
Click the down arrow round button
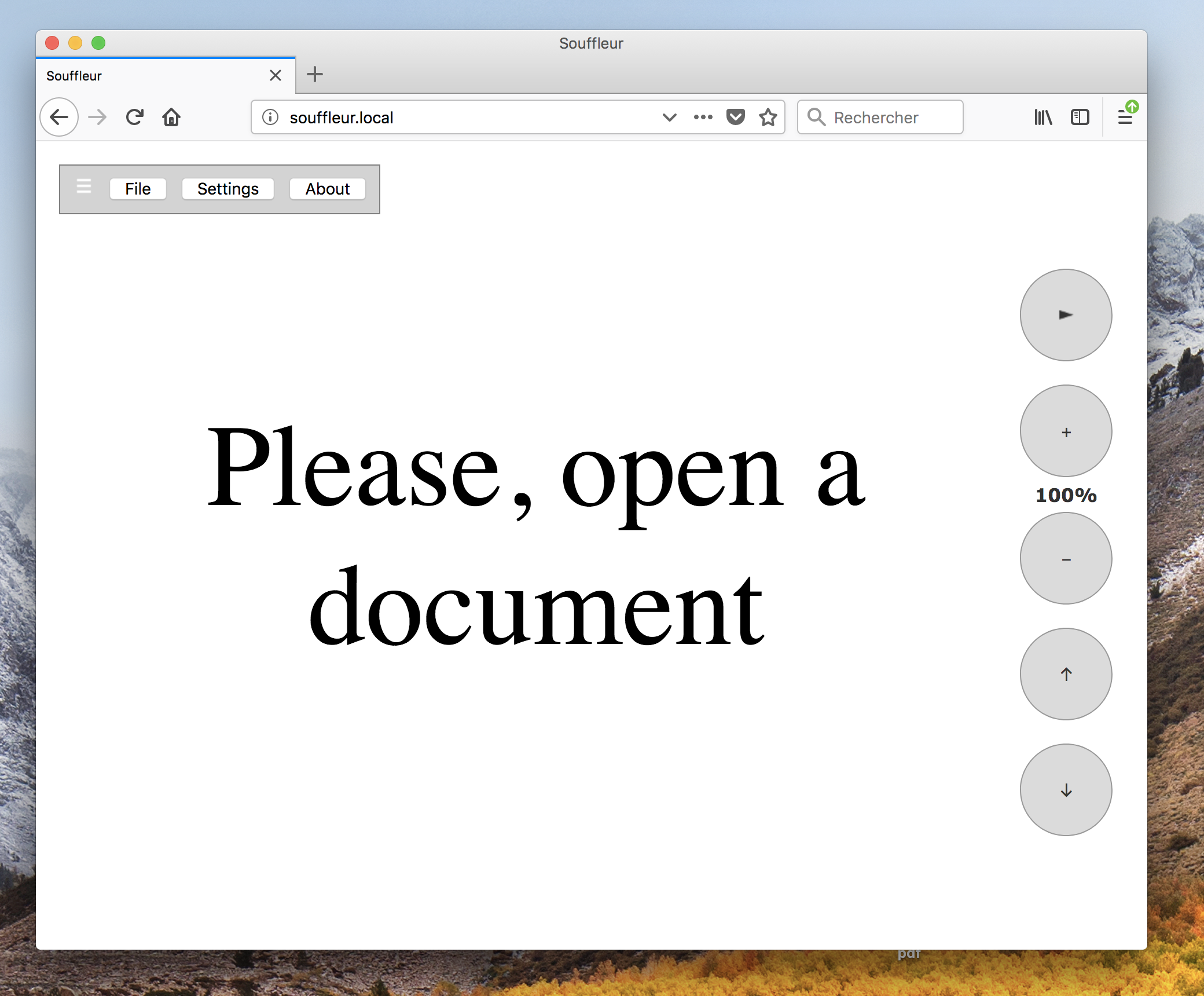[1066, 790]
